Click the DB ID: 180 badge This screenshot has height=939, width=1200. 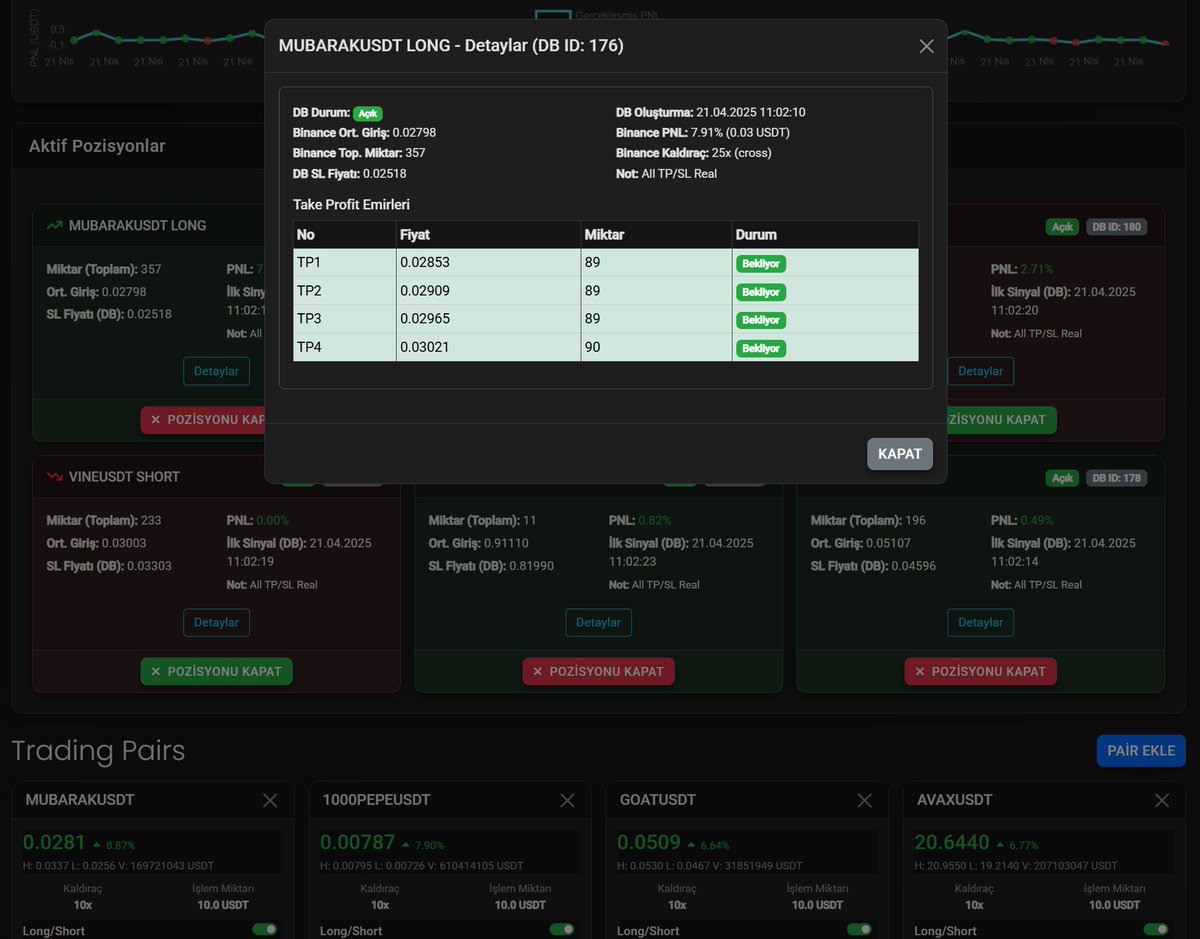point(1117,227)
